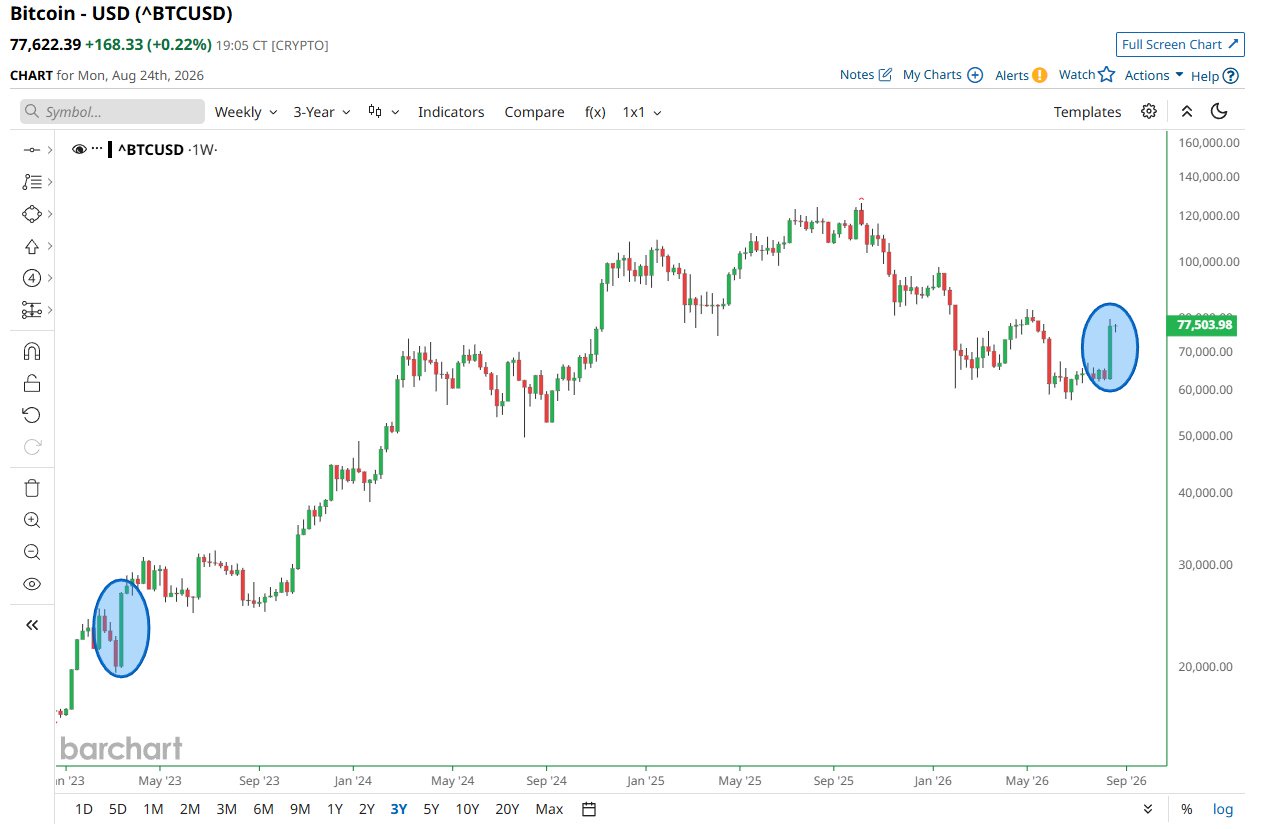Open the 3-Year period dropdown
This screenshot has height=829, width=1262.
[321, 112]
